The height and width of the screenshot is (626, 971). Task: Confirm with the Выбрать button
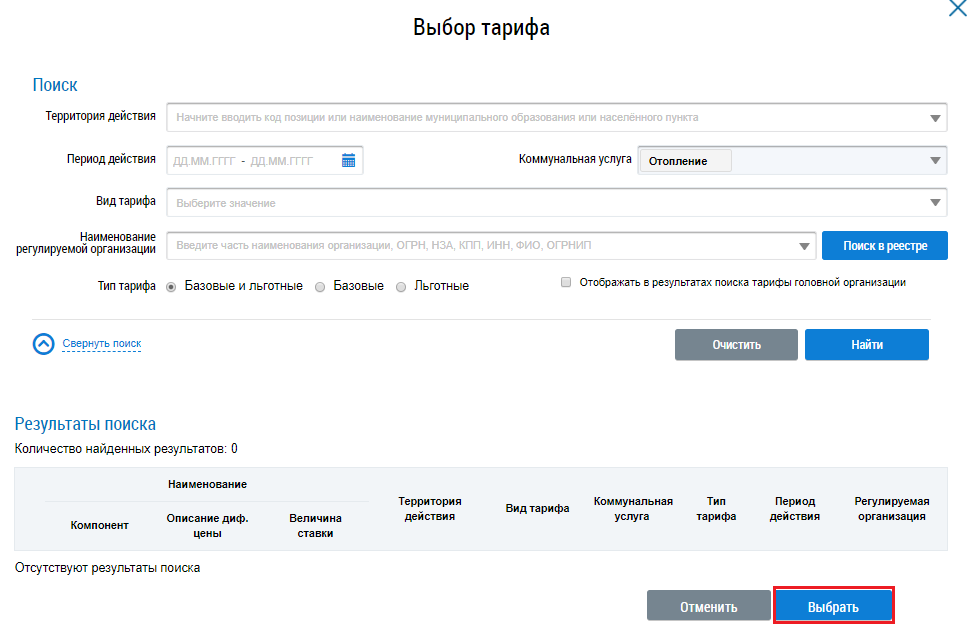pyautogui.click(x=833, y=607)
